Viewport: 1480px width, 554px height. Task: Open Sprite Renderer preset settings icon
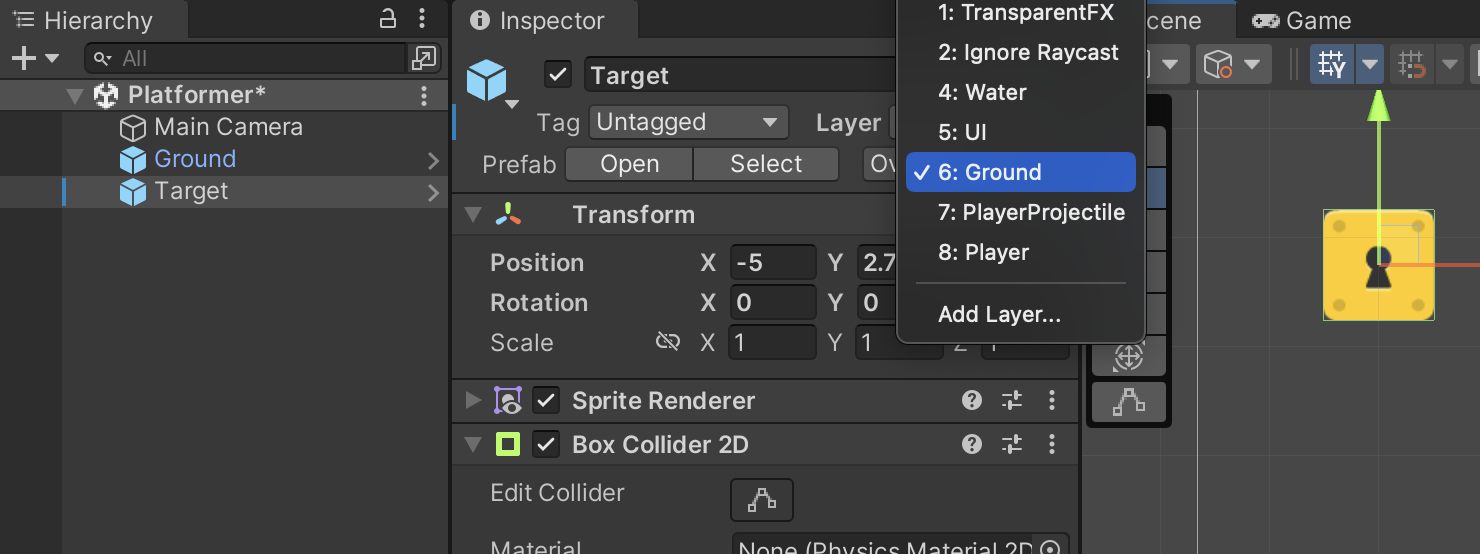pyautogui.click(x=1012, y=401)
